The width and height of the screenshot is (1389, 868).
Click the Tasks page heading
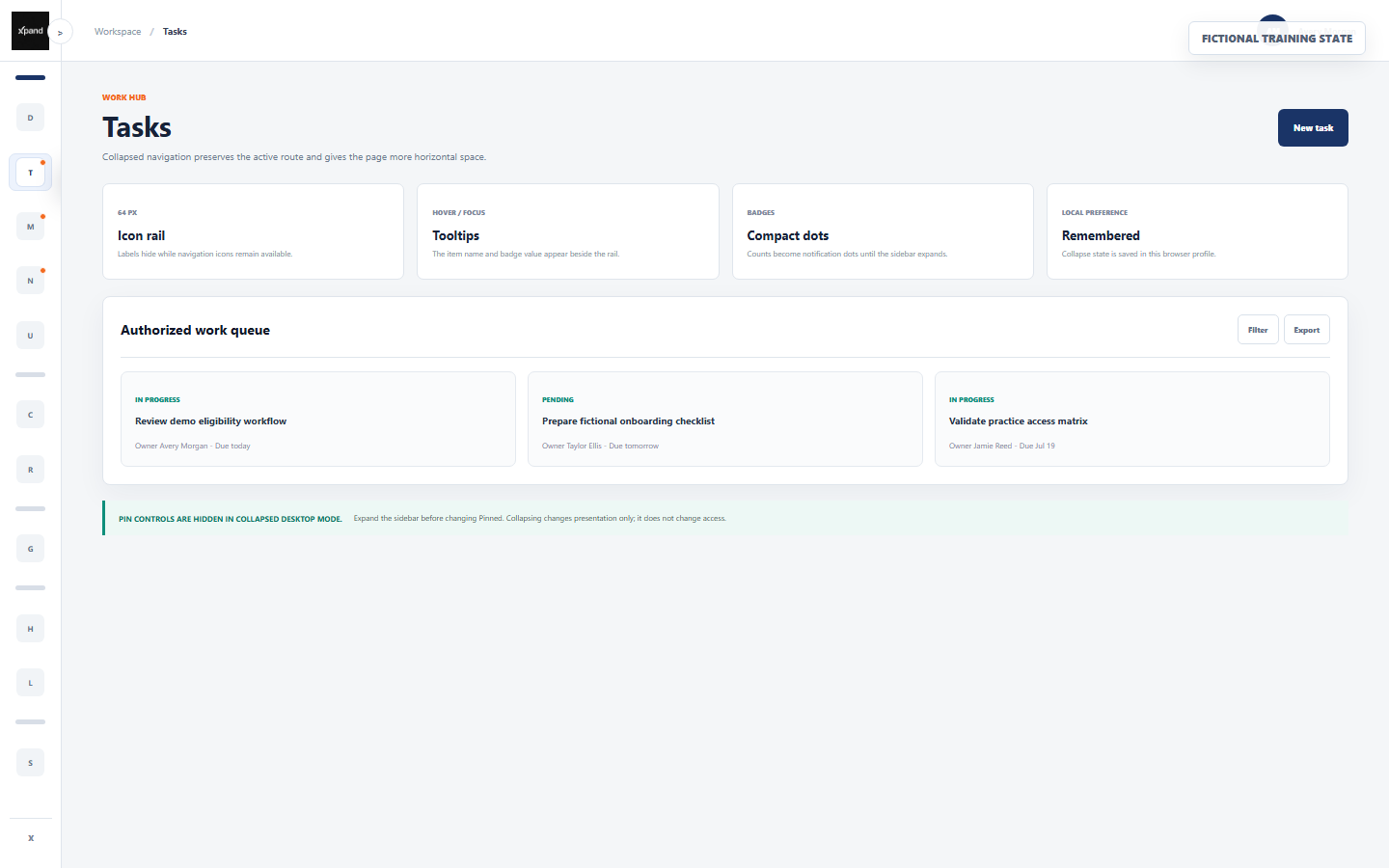[x=137, y=127]
